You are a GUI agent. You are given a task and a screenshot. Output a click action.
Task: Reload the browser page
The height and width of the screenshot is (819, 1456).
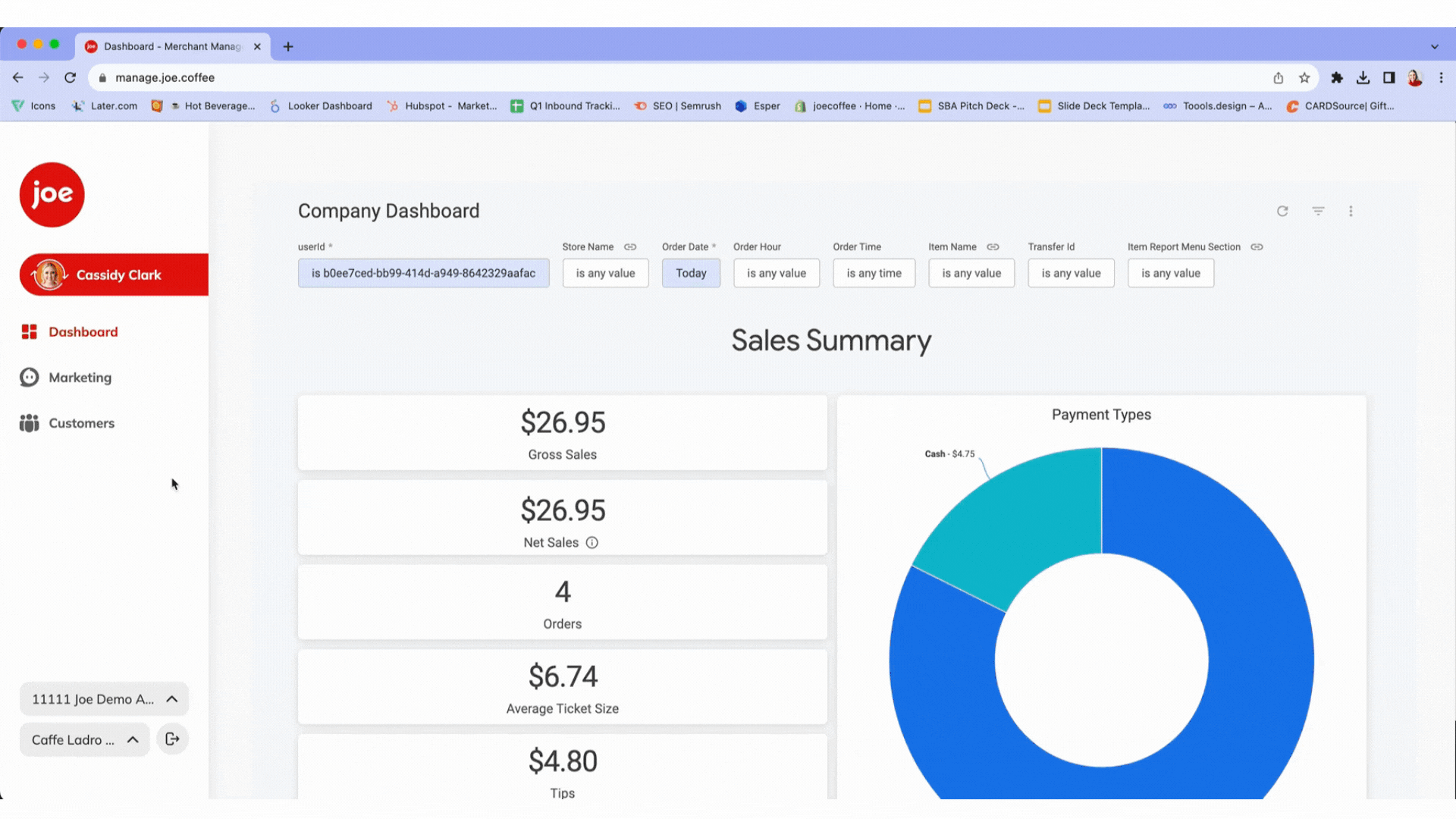(x=71, y=77)
